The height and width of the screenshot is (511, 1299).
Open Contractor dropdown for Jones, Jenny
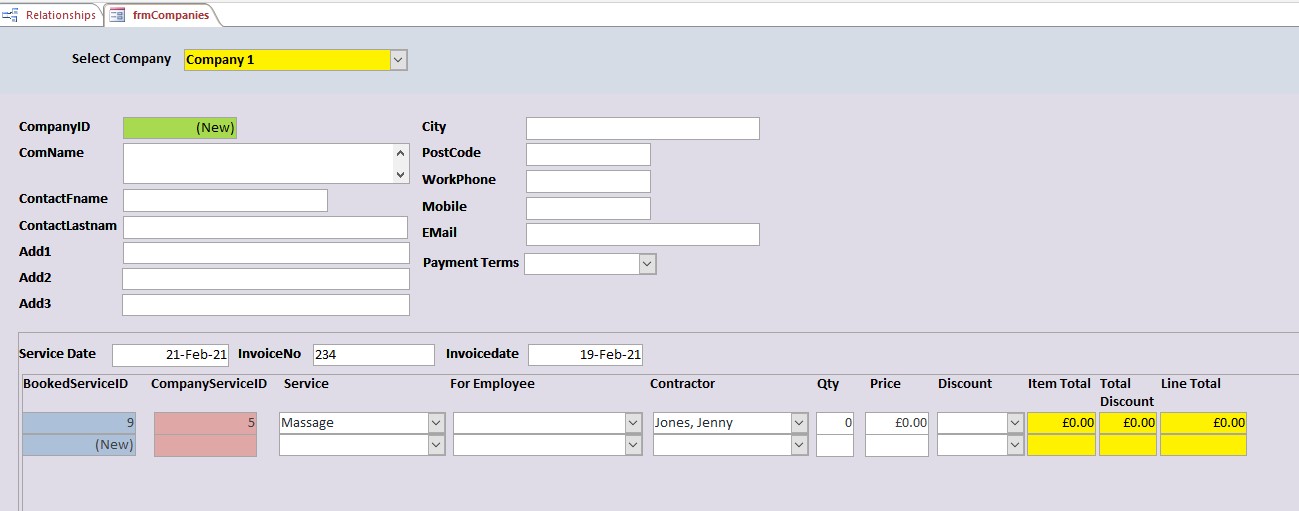click(x=799, y=423)
